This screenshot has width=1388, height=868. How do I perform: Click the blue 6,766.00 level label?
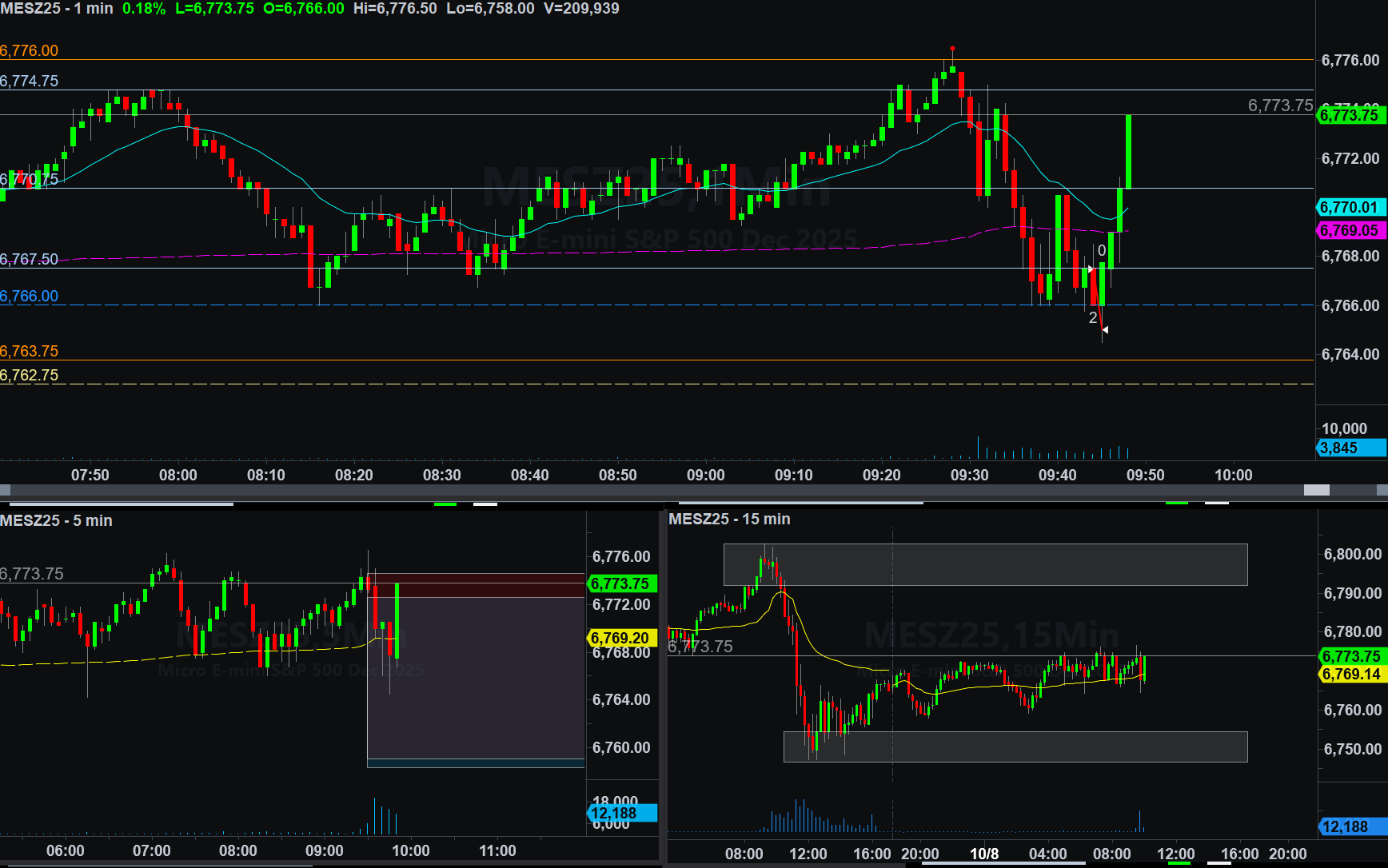tap(30, 297)
